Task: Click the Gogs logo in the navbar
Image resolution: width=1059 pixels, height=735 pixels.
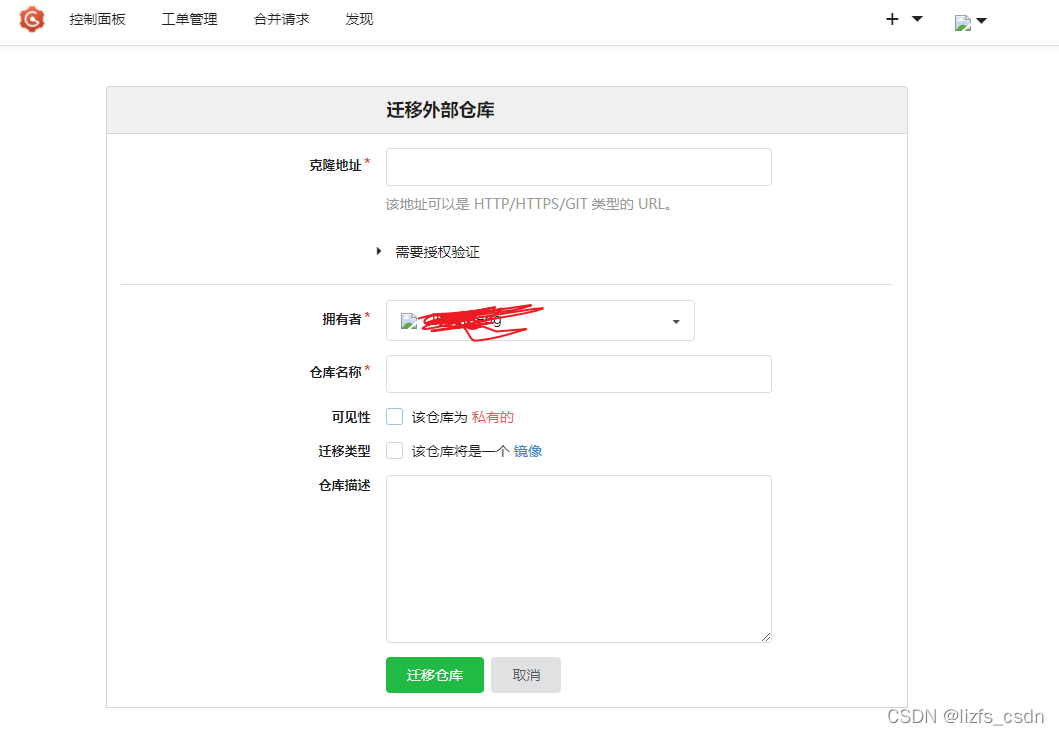Action: 31,19
